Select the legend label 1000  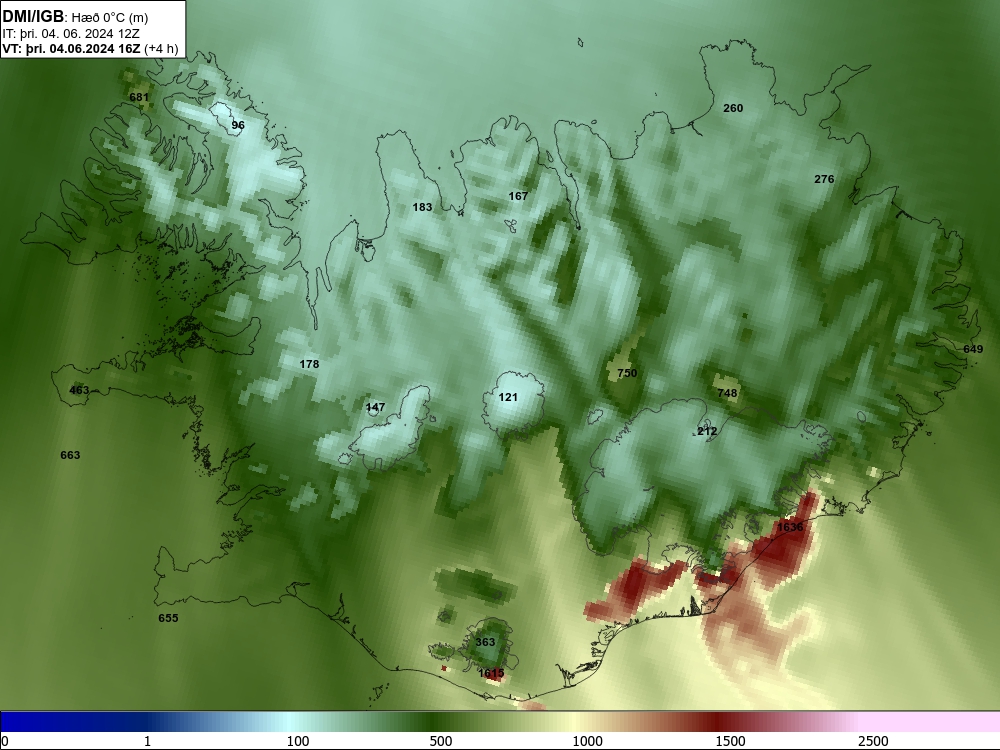[x=587, y=741]
